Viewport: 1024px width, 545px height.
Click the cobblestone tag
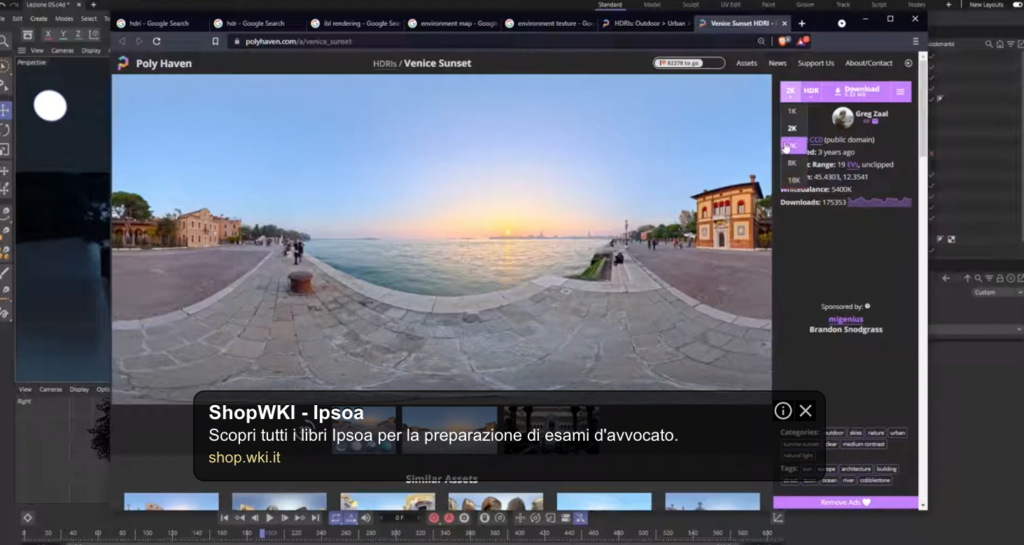[874, 480]
